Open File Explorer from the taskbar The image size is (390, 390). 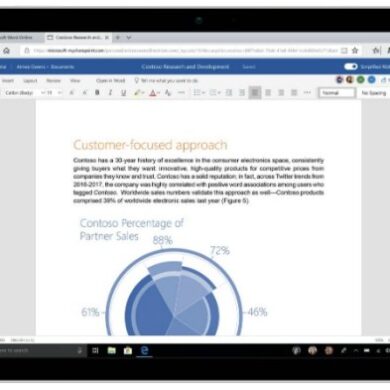point(112,350)
